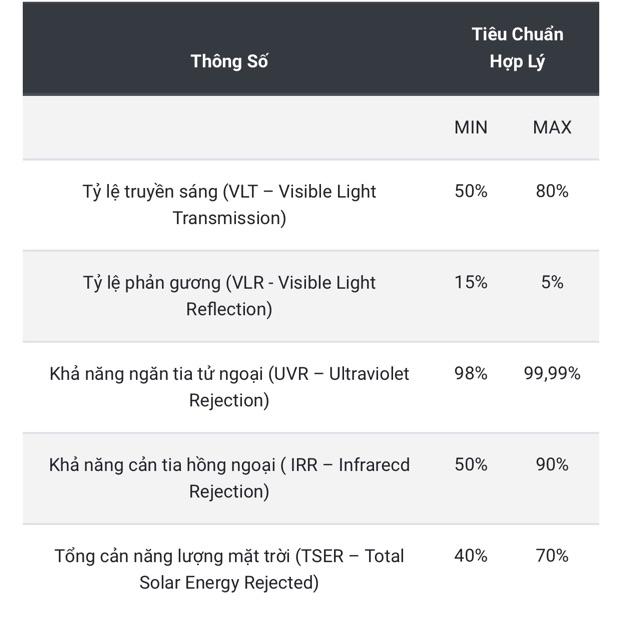This screenshot has width=622, height=640.
Task: Click the 5% value in VLR row
Action: 552,282
